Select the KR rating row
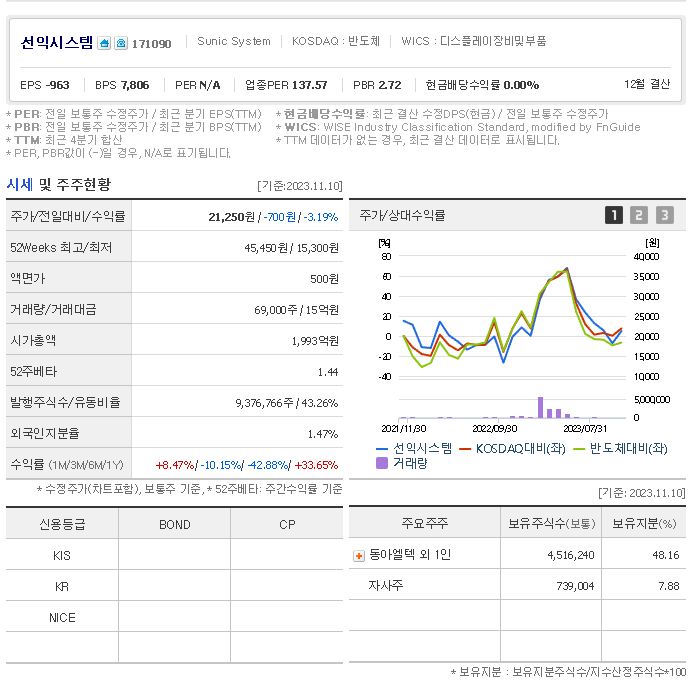The image size is (698, 684). pos(174,587)
